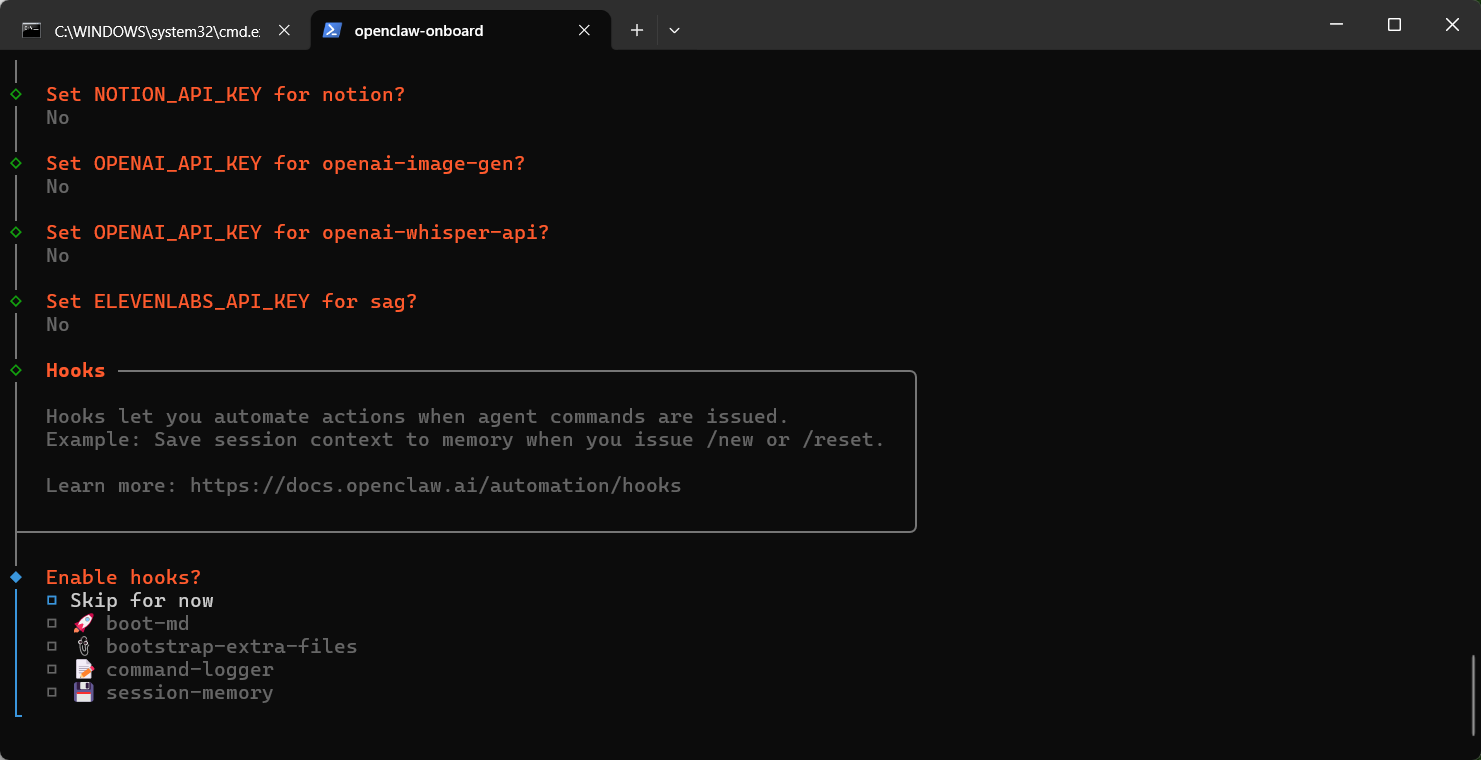1481x760 pixels.
Task: Click the terminal vertical scrollbar thumb
Action: [1474, 694]
